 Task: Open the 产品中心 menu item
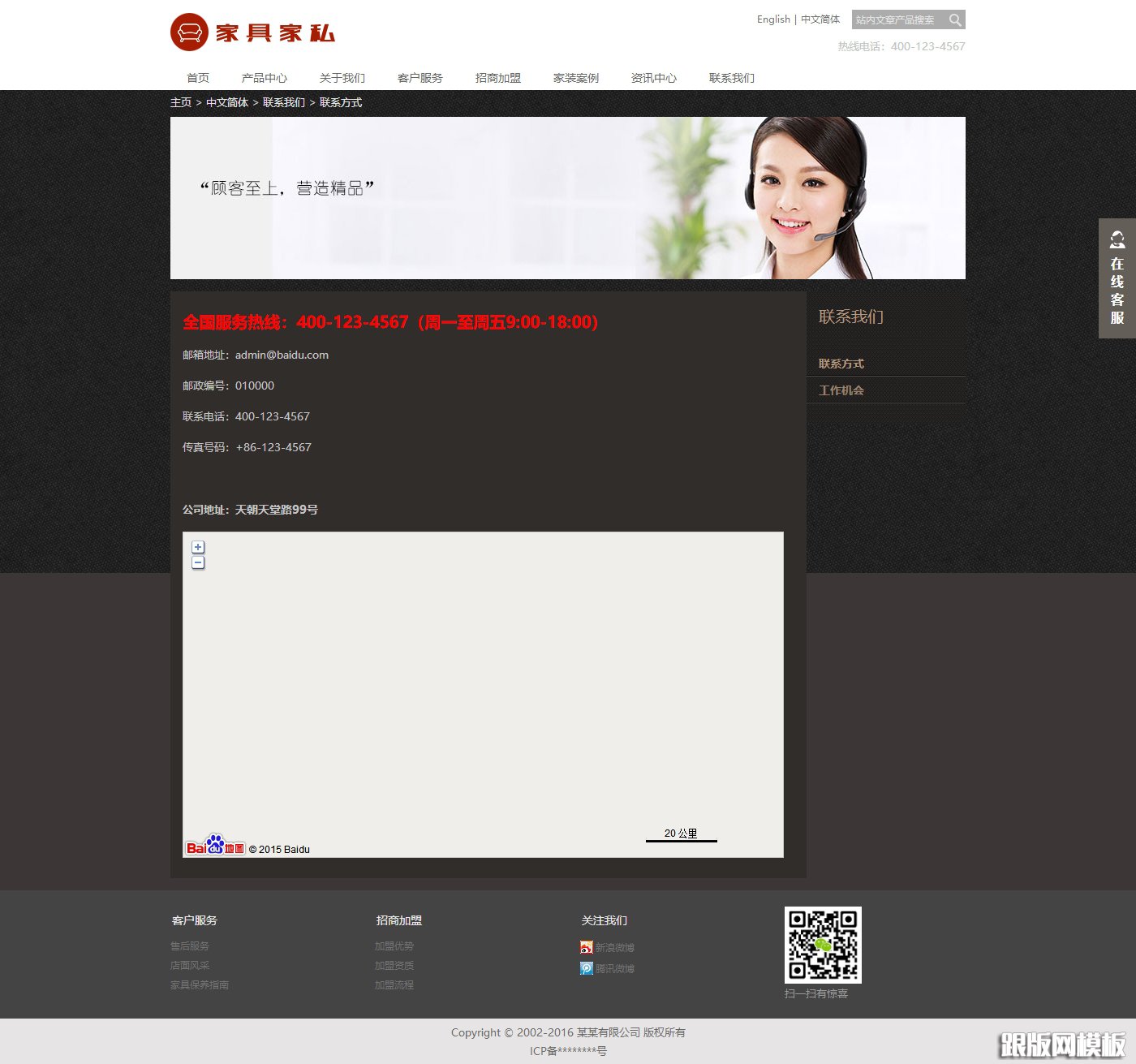tap(264, 78)
